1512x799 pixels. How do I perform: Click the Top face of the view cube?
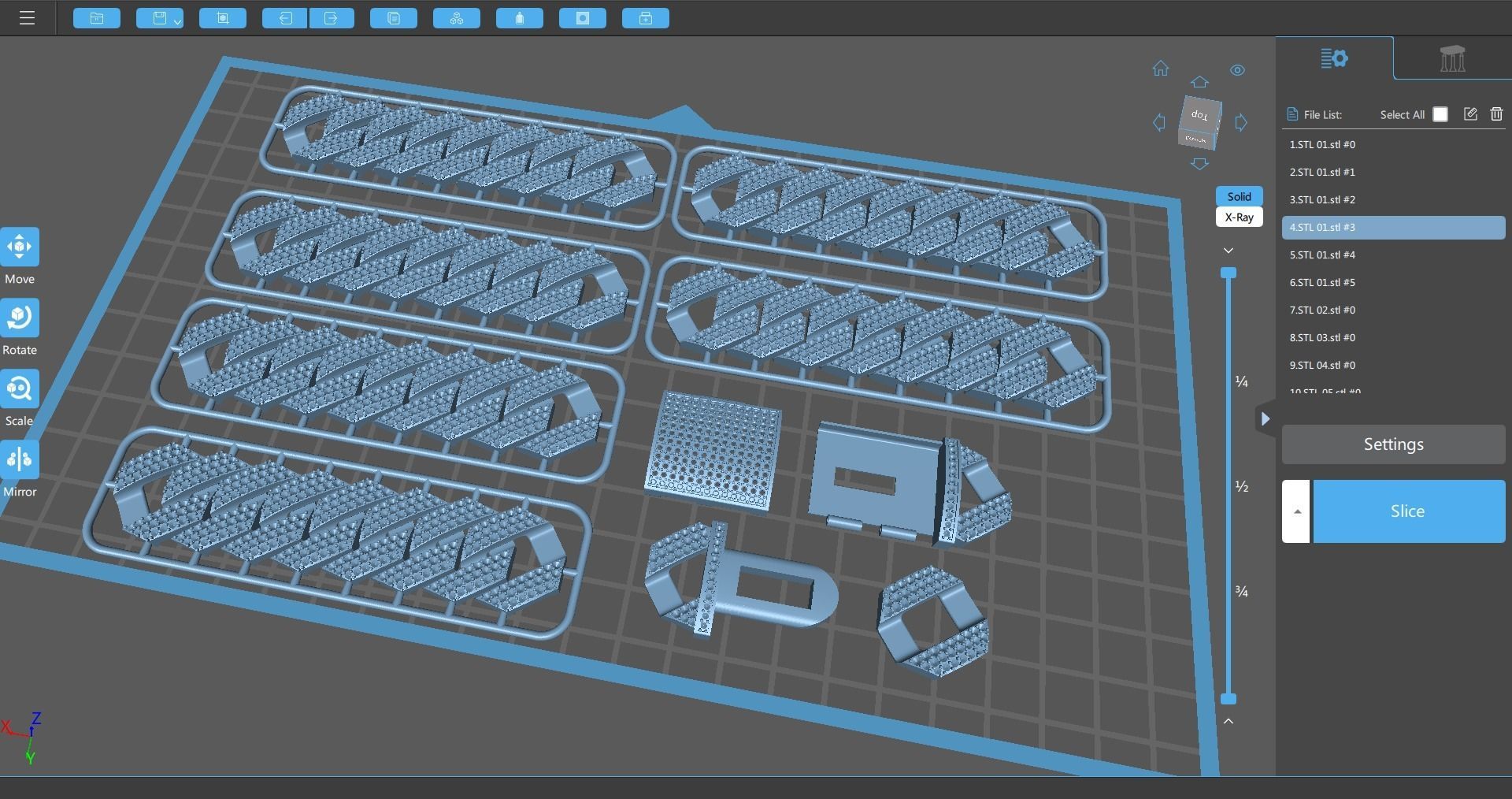[1199, 115]
